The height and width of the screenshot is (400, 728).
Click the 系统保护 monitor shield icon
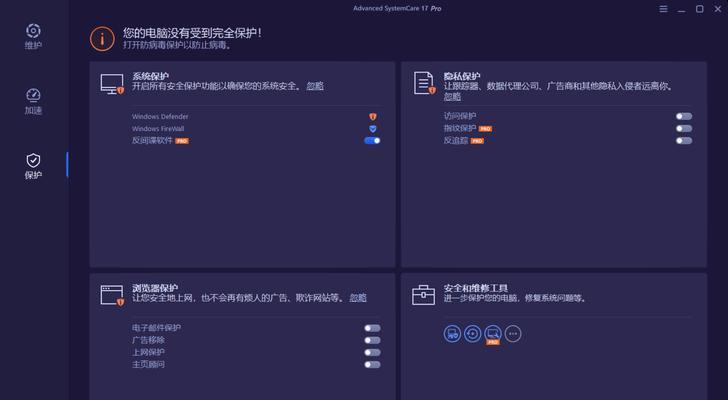112,84
